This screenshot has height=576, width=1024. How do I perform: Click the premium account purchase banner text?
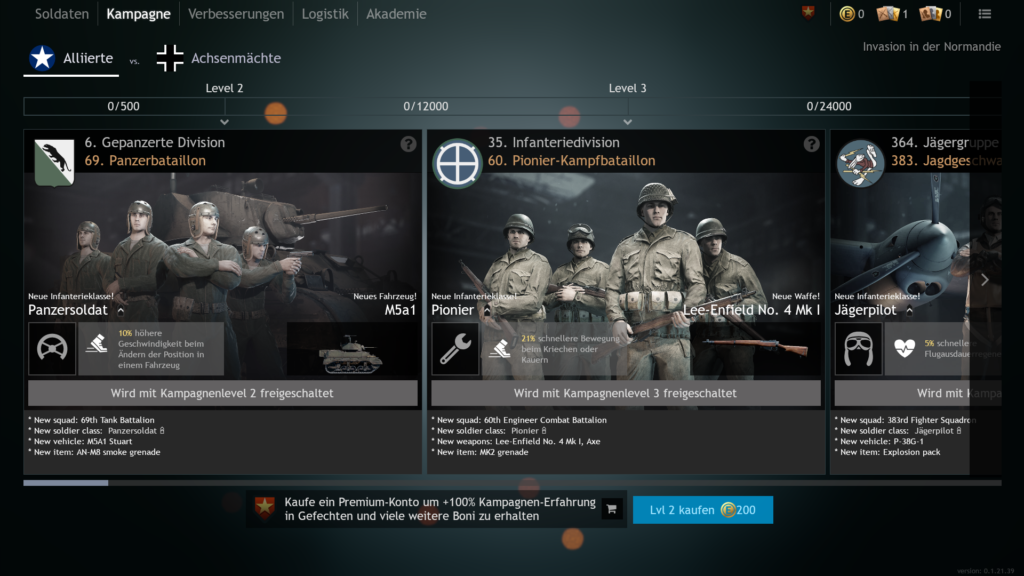pyautogui.click(x=440, y=509)
